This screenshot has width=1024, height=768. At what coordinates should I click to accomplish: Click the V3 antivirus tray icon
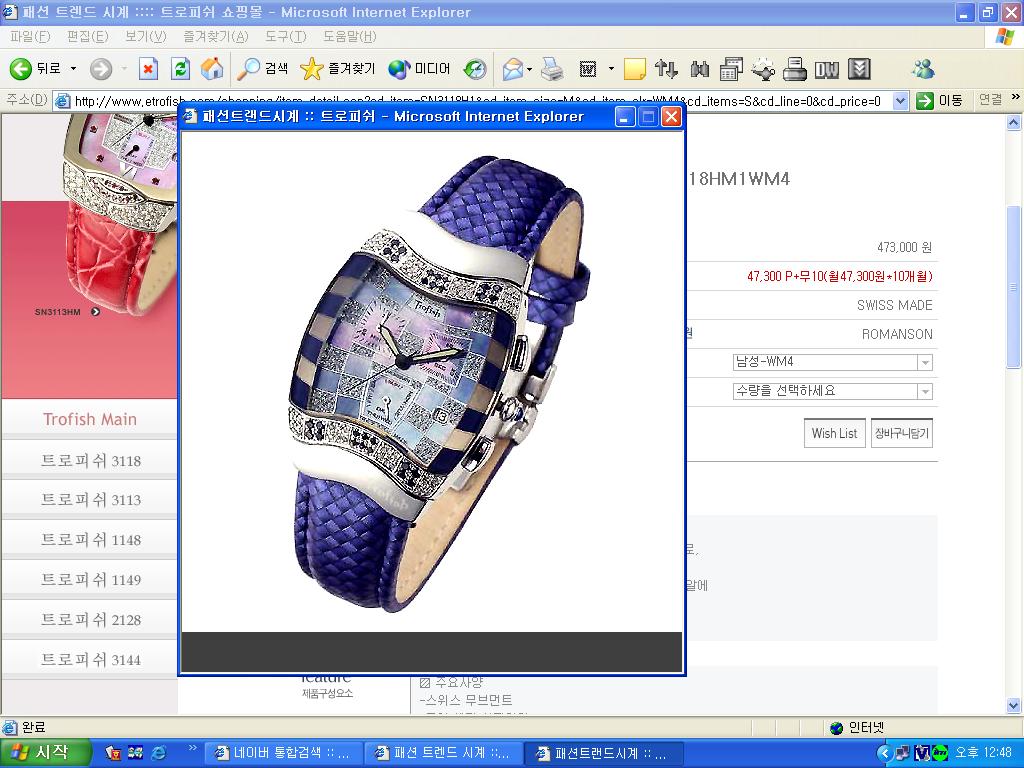click(922, 753)
